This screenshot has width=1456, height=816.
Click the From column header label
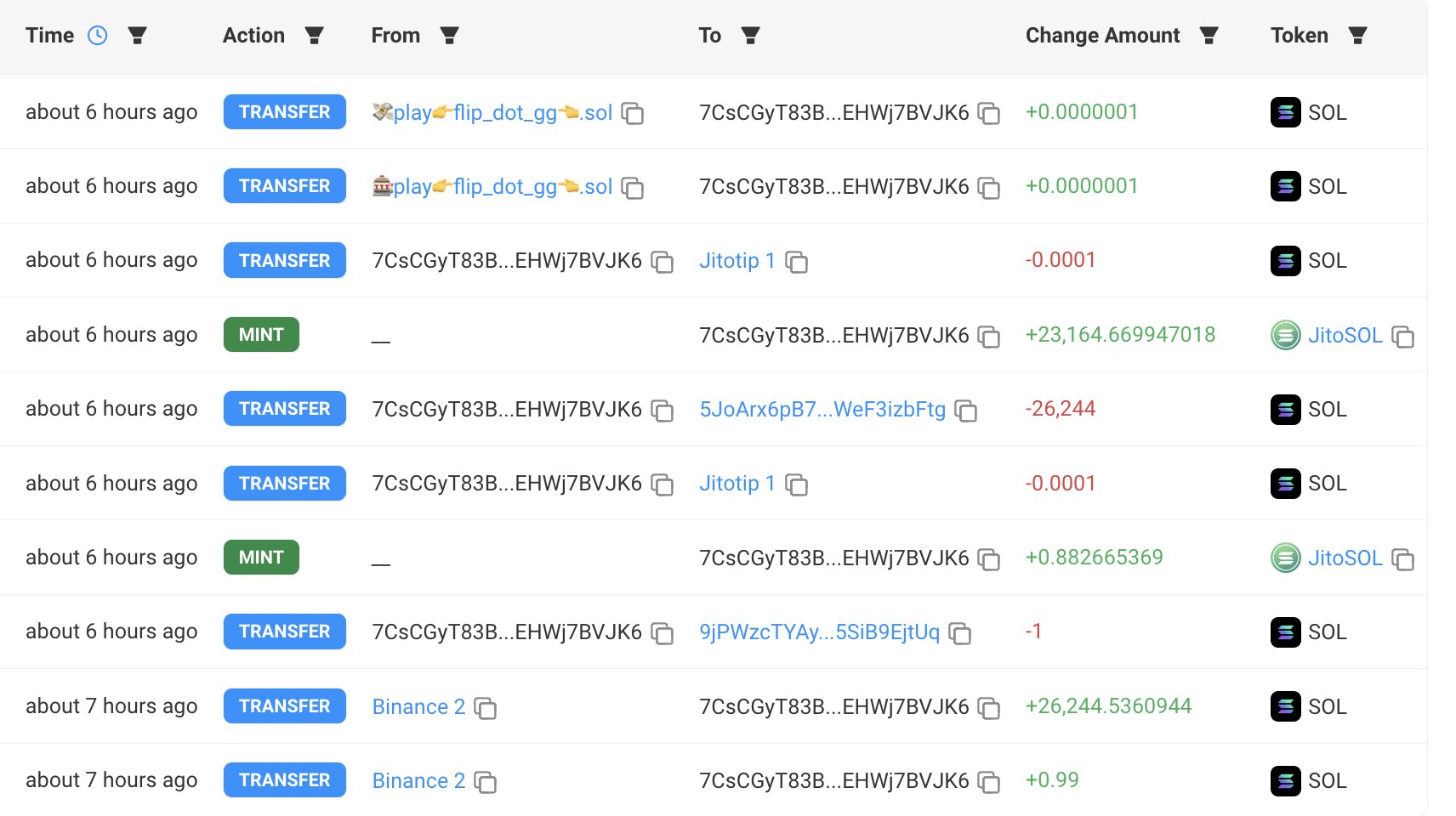coord(395,35)
